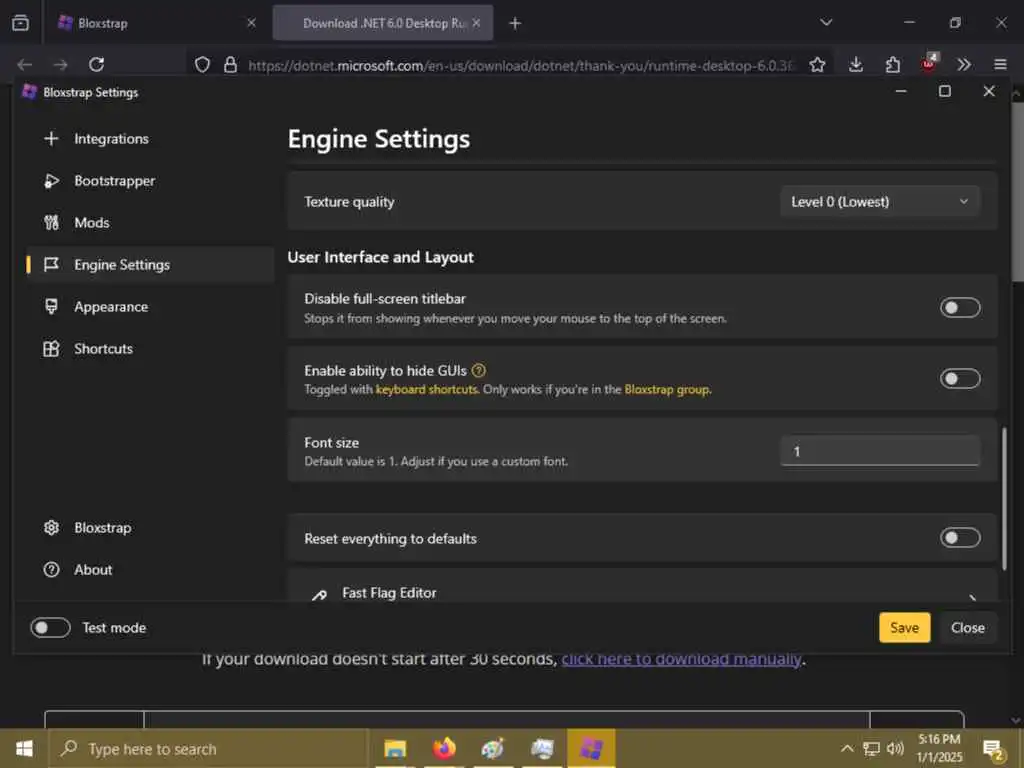1024x768 pixels.
Task: Click the tracking protection shield icon
Action: point(202,65)
